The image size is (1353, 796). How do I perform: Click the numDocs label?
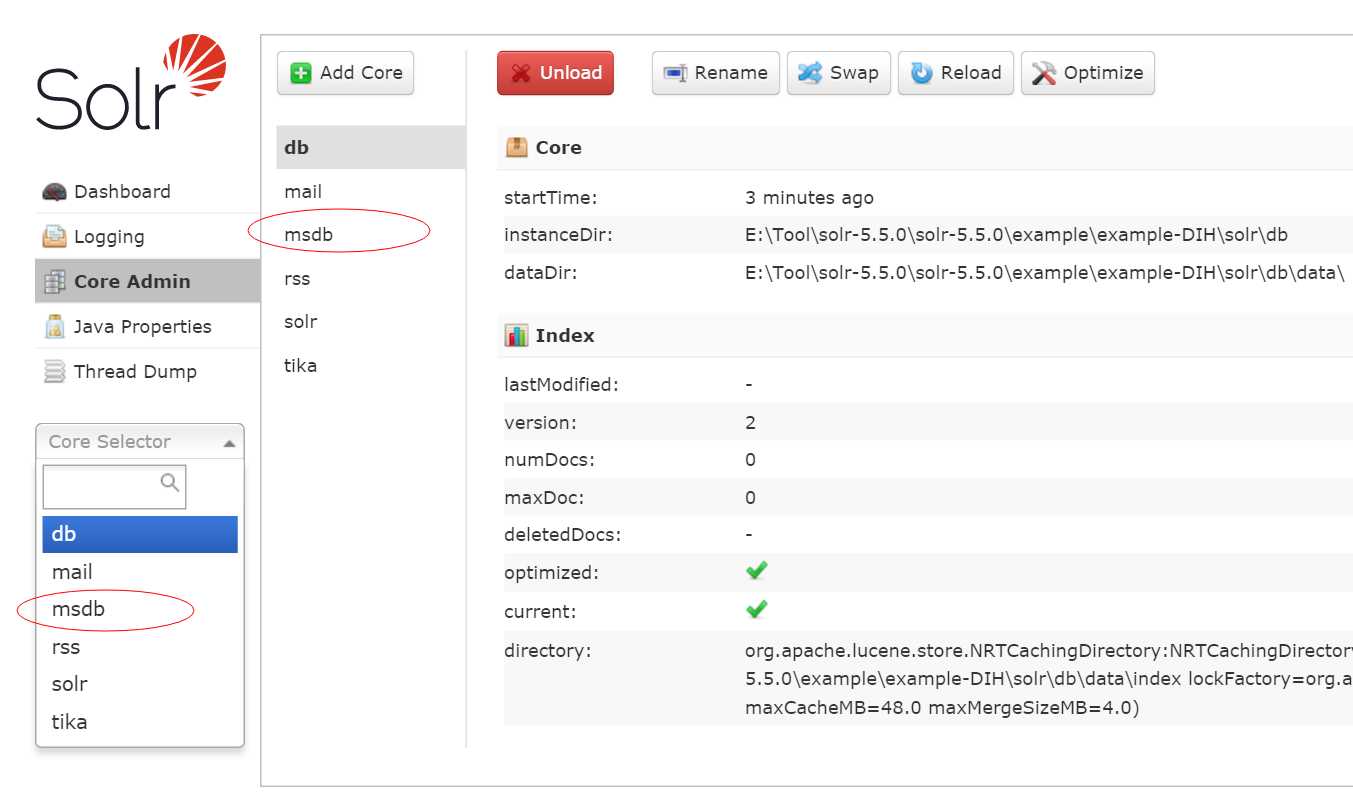(x=549, y=460)
